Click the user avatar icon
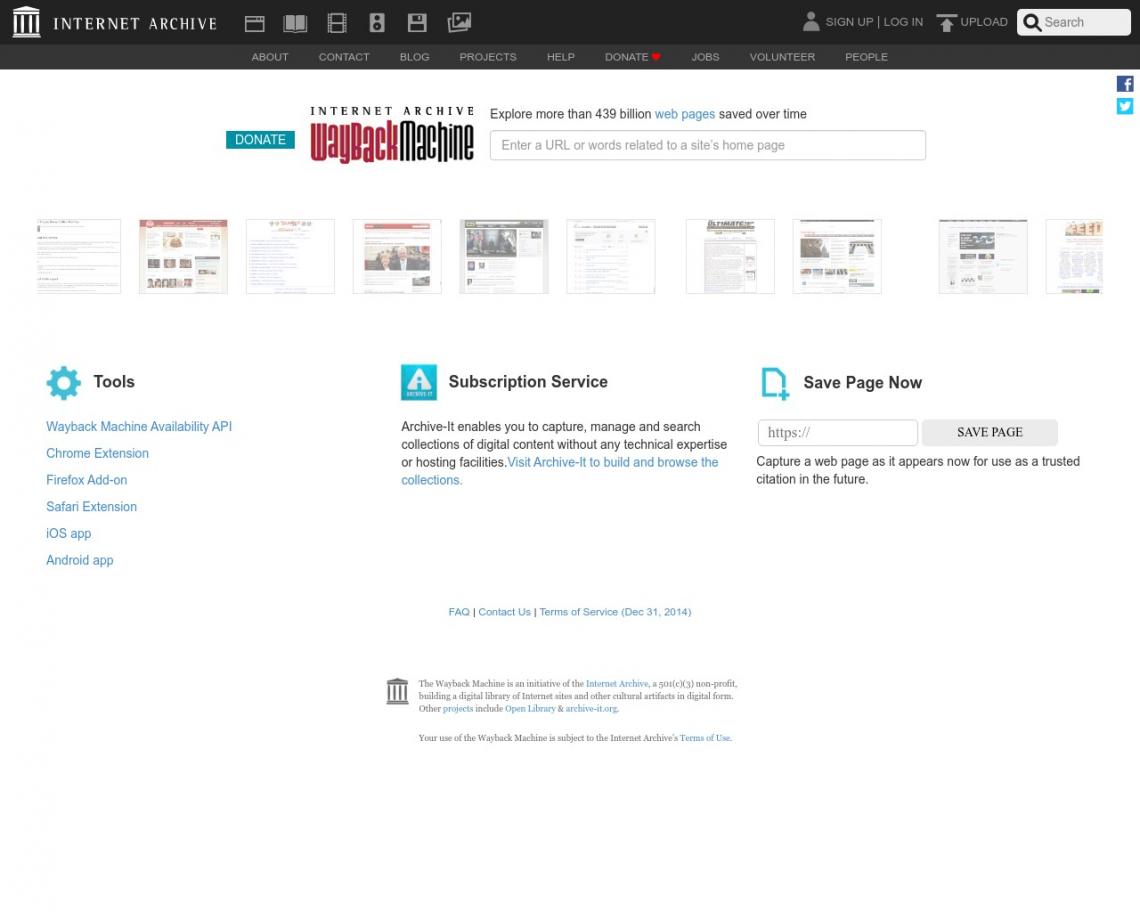This screenshot has width=1140, height=912. point(811,22)
